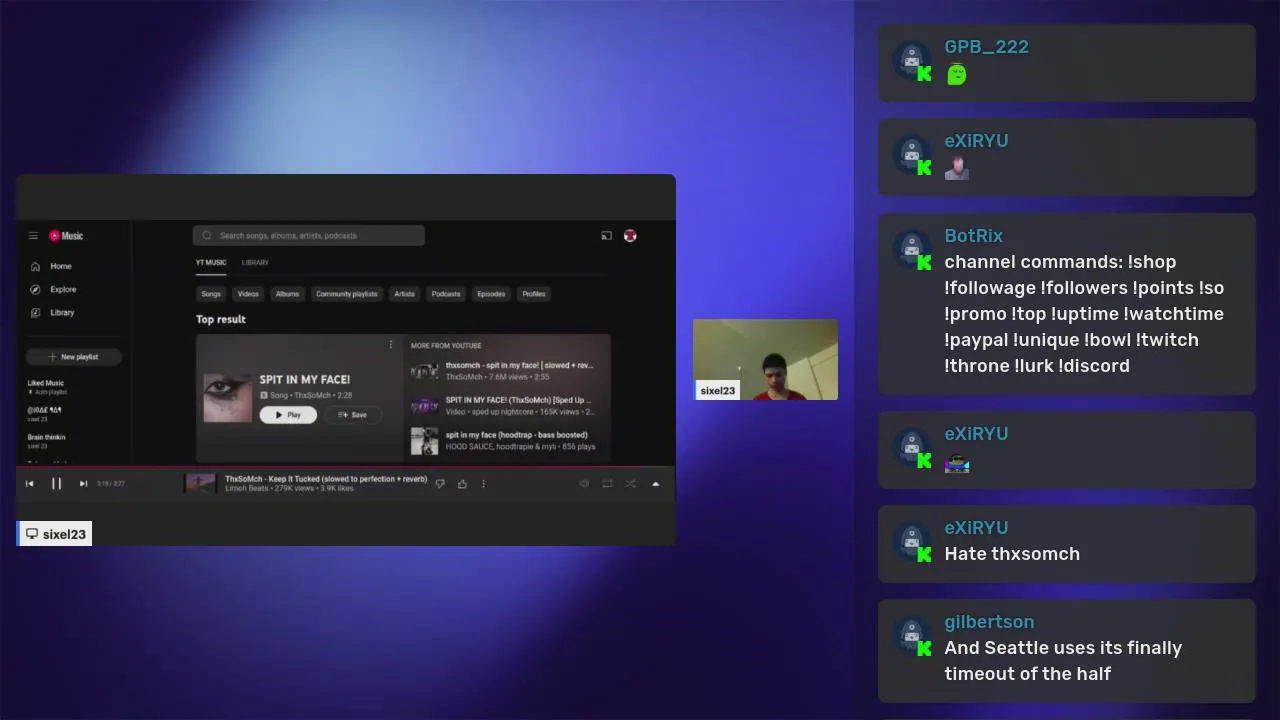Filter results by Artists chip
The width and height of the screenshot is (1280, 720).
coord(404,294)
